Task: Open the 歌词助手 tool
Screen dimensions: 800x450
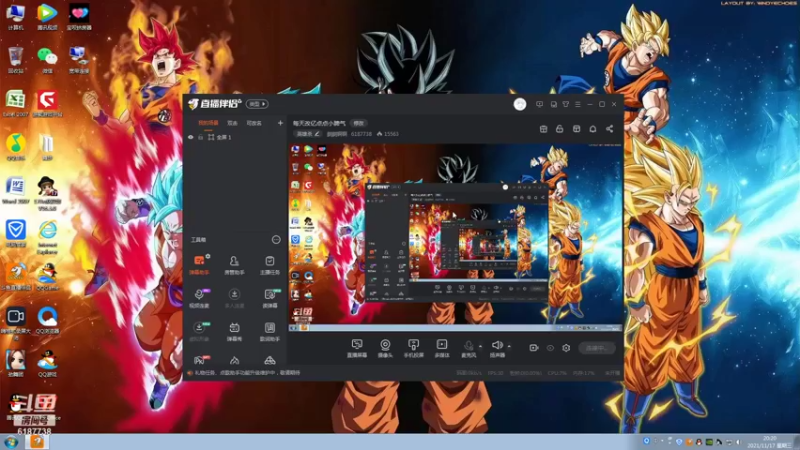Action: 269,331
